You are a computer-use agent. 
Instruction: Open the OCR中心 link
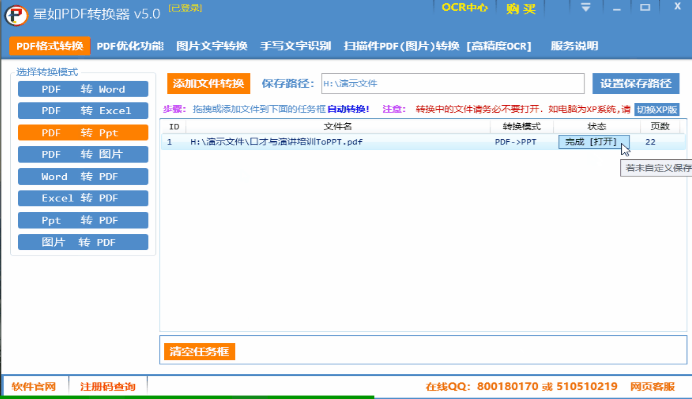click(465, 8)
